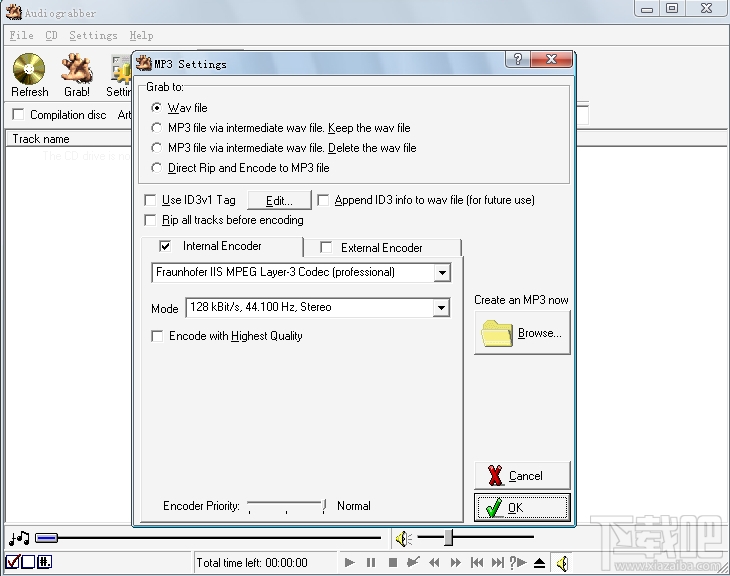Viewport: 730px width, 576px height.
Task: Click the music notes icon at bottom left
Action: click(x=19, y=538)
